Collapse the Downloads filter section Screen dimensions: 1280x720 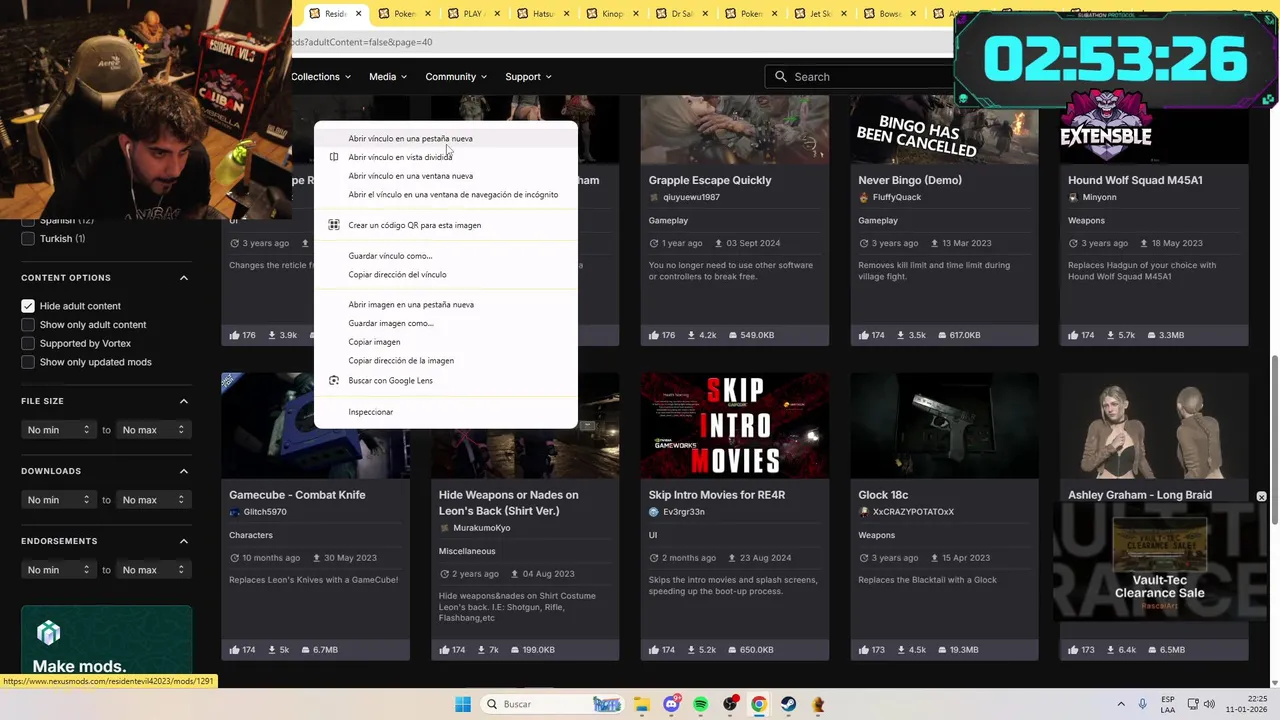[x=184, y=471]
